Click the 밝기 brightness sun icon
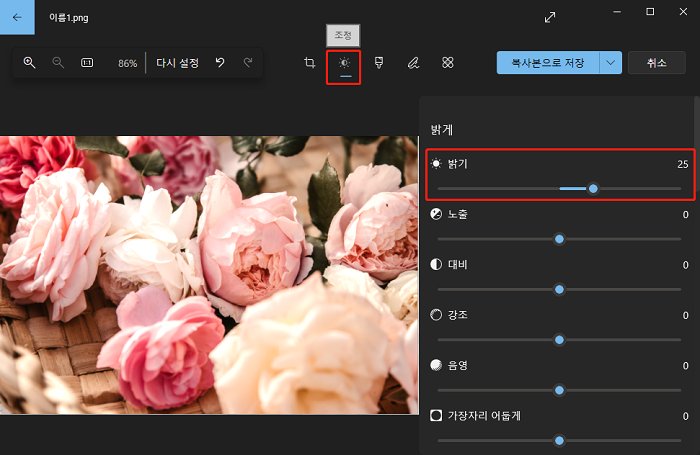The height and width of the screenshot is (455, 700). tap(436, 164)
